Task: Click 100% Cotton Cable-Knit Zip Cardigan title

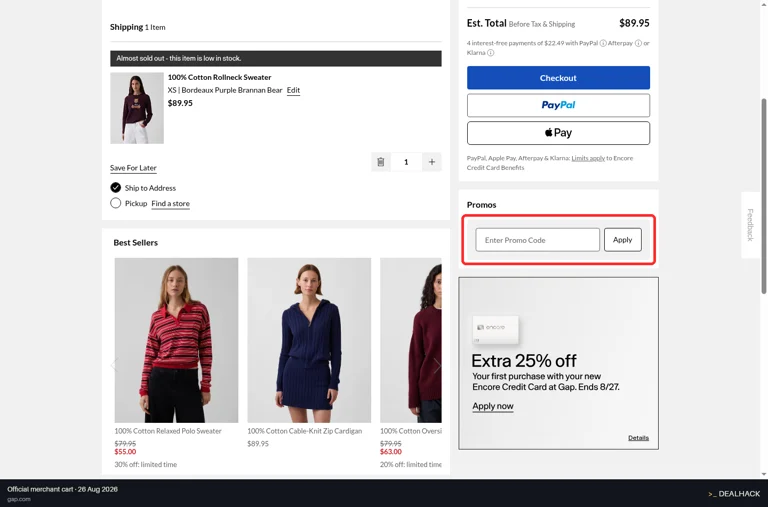Action: (x=305, y=431)
